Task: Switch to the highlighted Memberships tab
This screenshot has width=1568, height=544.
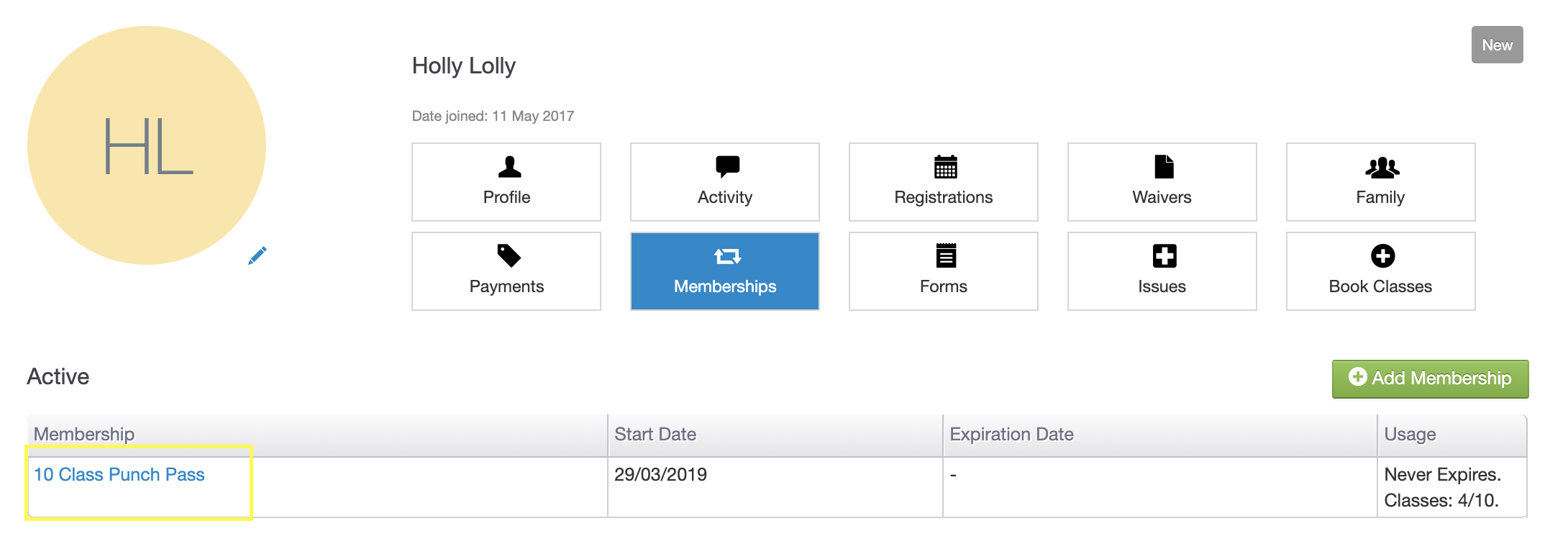Action: tap(724, 271)
